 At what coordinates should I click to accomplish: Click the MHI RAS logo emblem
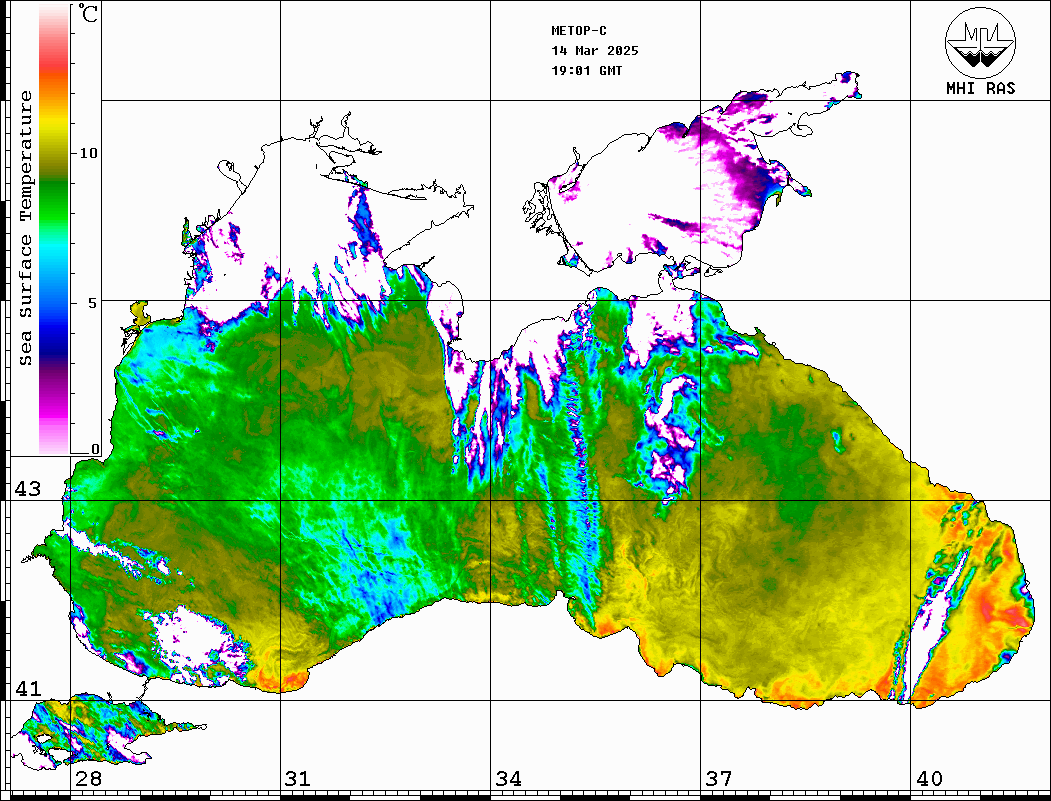click(980, 42)
